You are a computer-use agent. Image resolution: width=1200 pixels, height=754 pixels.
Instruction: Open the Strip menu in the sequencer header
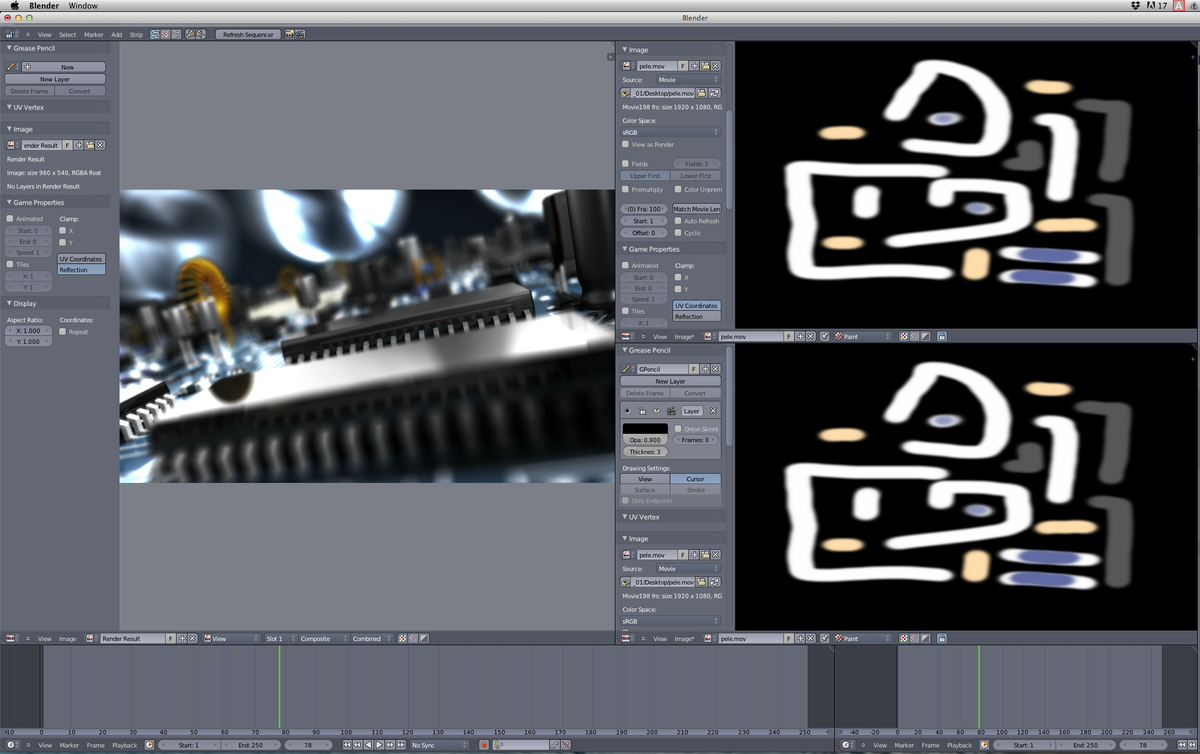coord(136,33)
